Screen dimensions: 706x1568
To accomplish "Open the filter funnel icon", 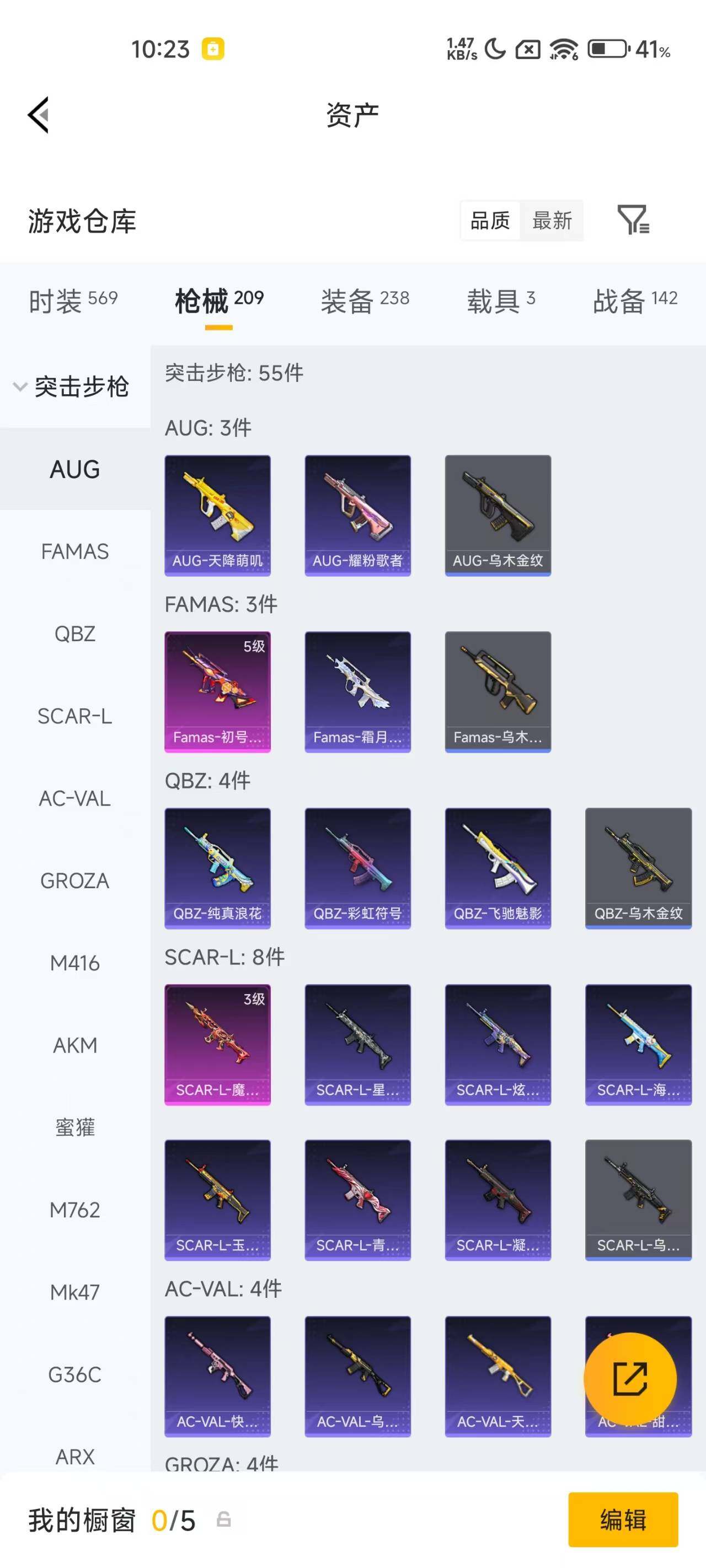I will pyautogui.click(x=633, y=220).
